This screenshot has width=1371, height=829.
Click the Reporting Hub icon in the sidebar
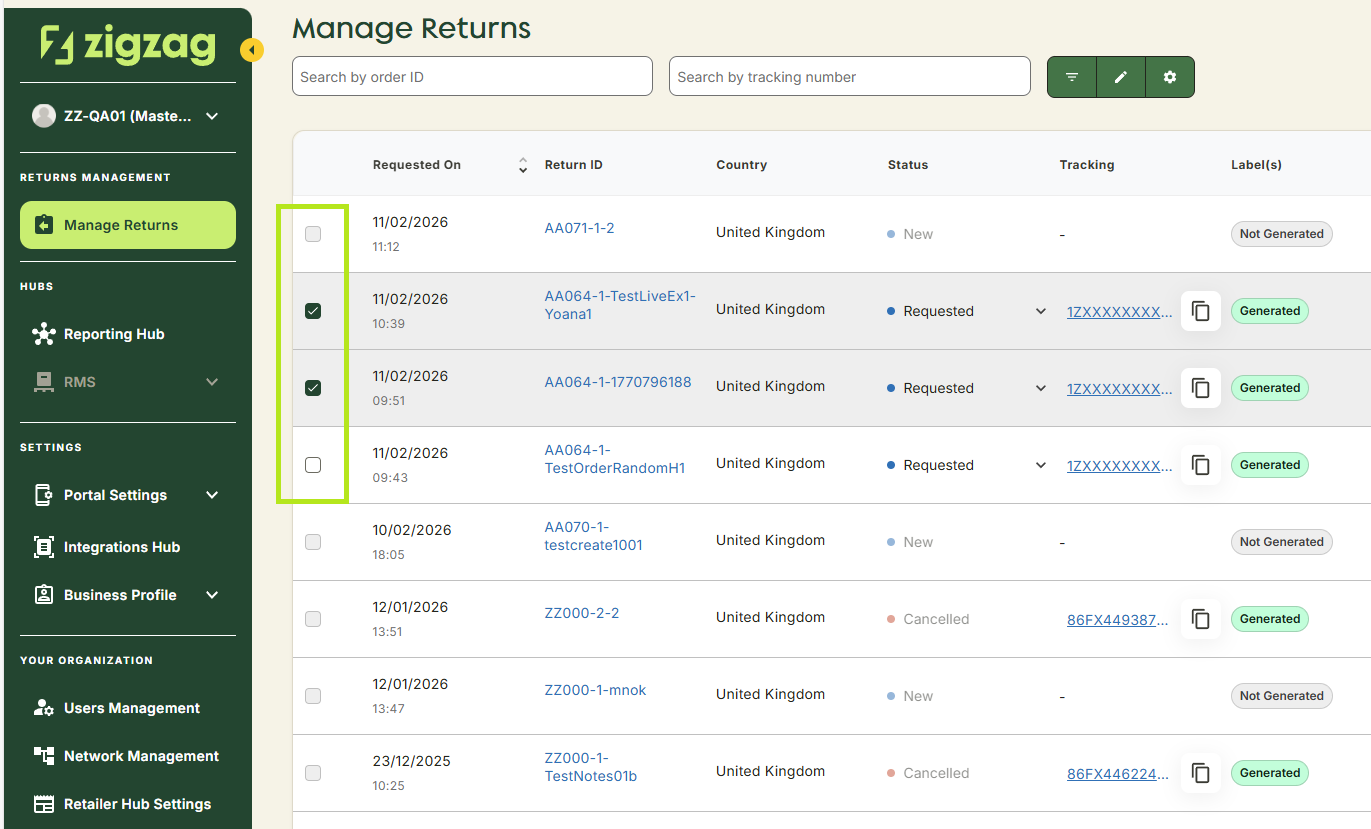click(44, 334)
